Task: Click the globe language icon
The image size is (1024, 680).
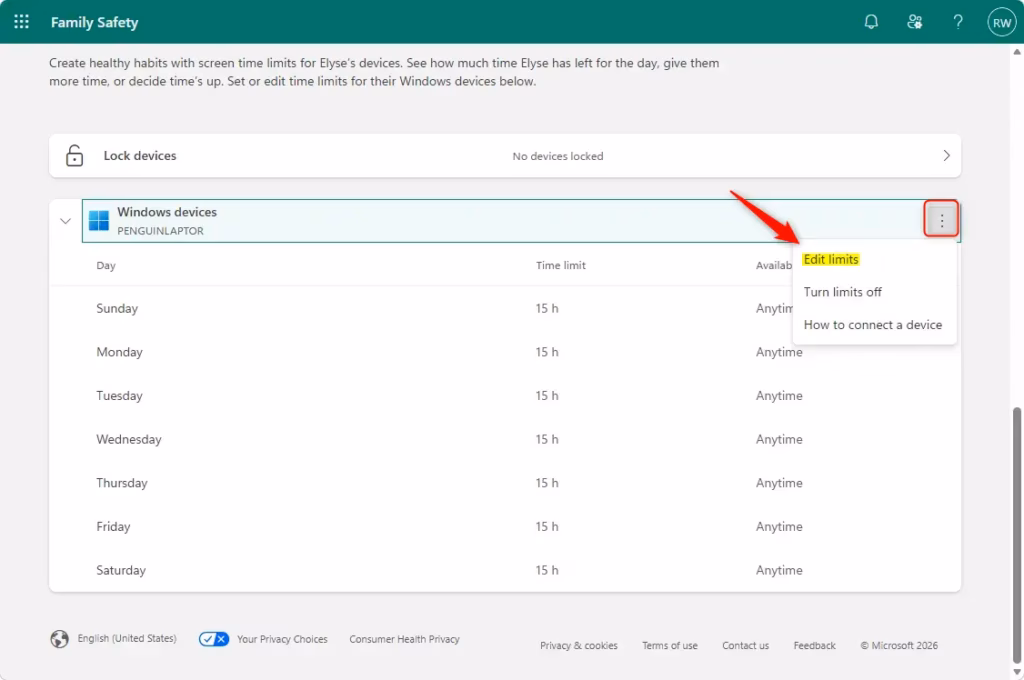Action: coord(59,638)
